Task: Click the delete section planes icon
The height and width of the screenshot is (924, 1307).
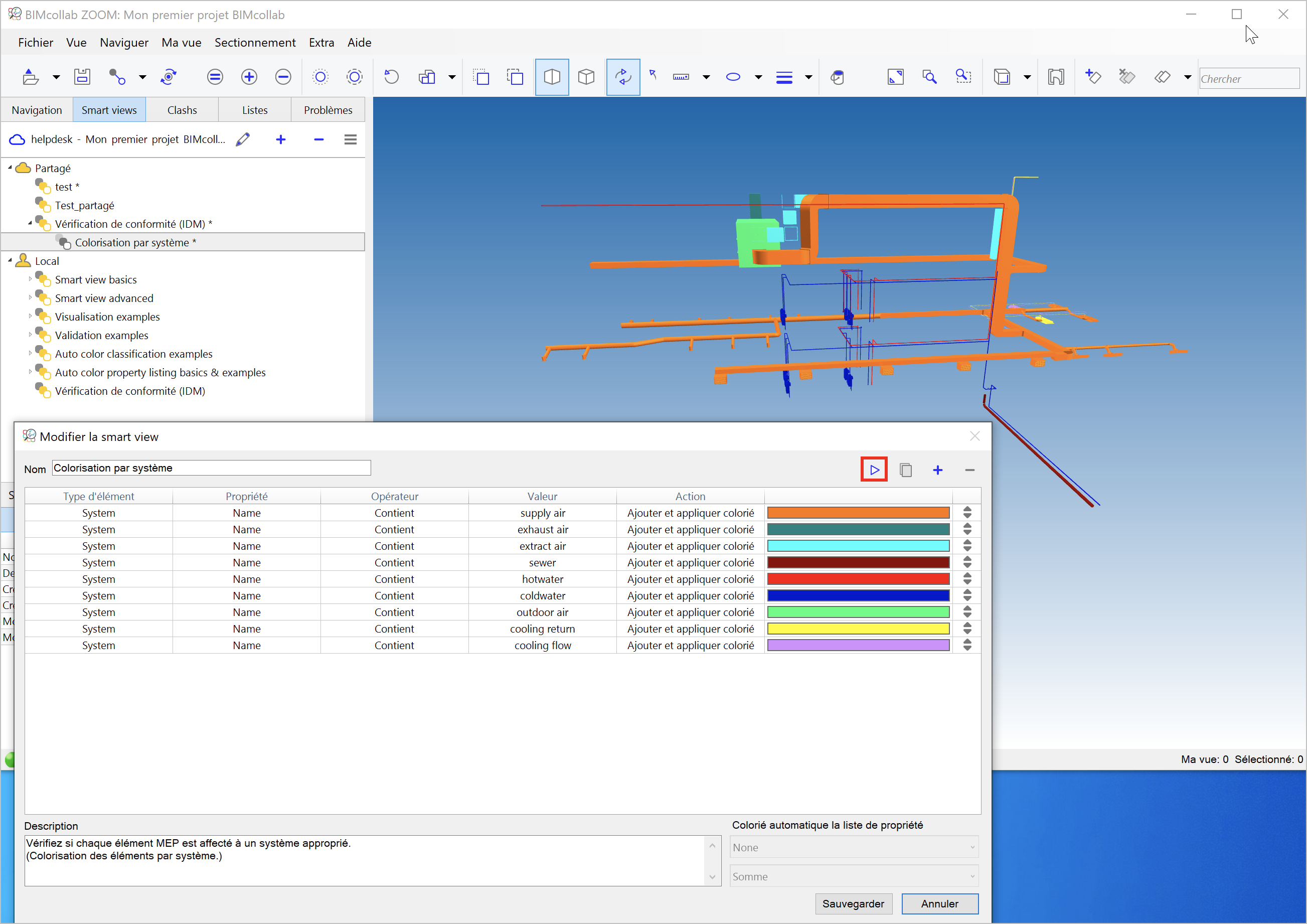Action: point(1126,76)
